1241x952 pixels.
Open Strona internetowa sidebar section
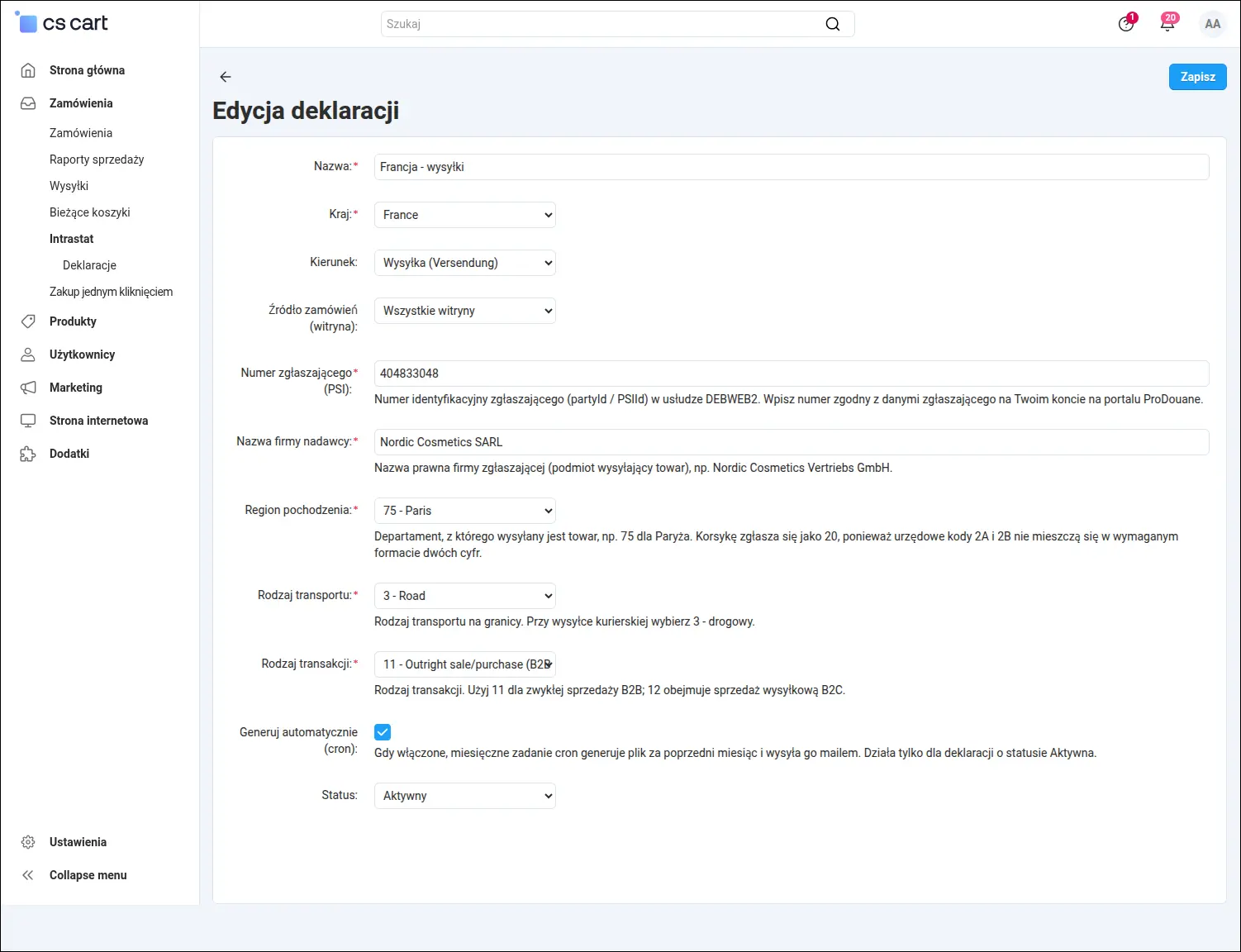pos(99,421)
